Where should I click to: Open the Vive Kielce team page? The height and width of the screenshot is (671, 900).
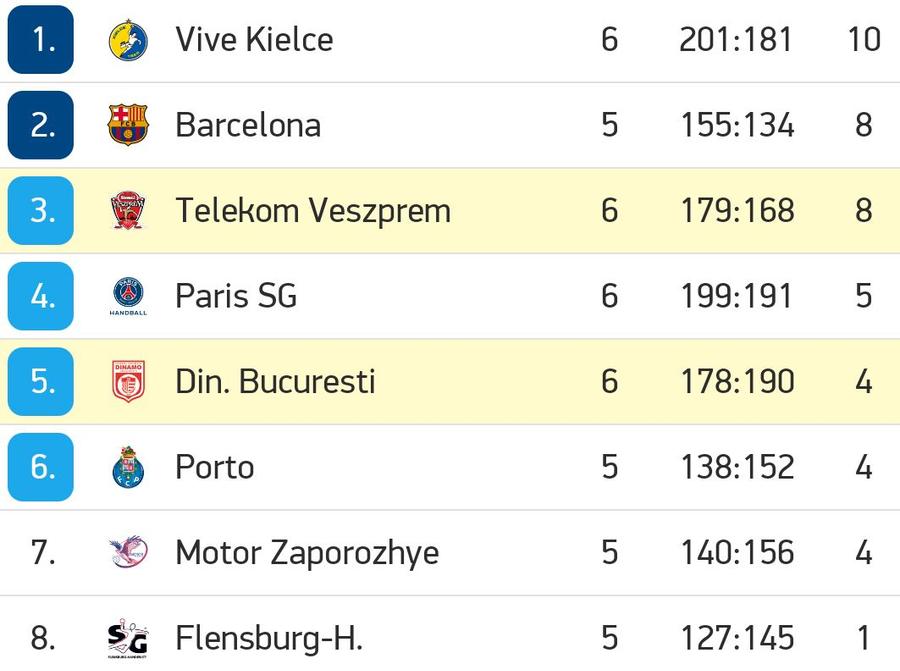tap(254, 40)
